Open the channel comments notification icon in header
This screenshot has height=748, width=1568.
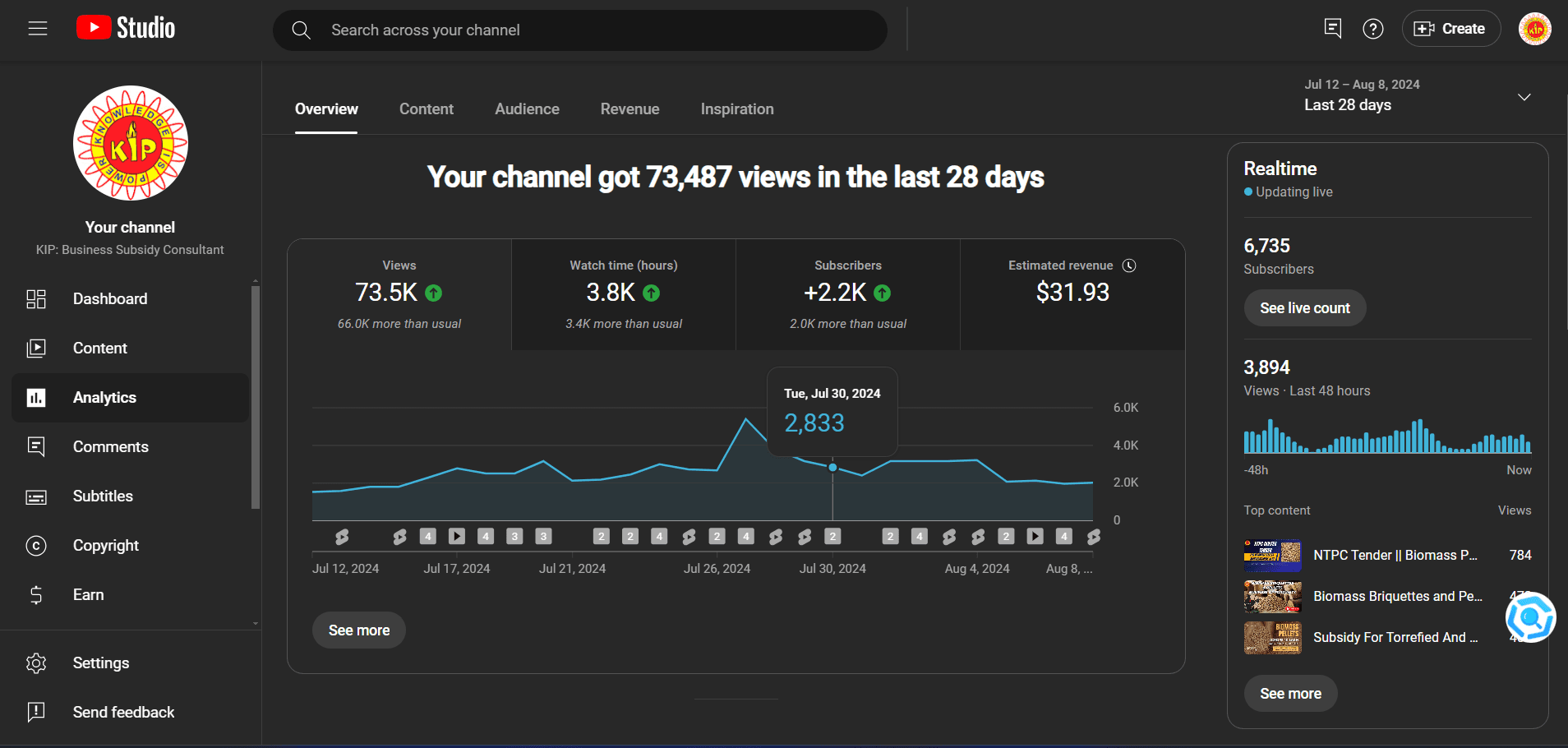click(x=1333, y=29)
